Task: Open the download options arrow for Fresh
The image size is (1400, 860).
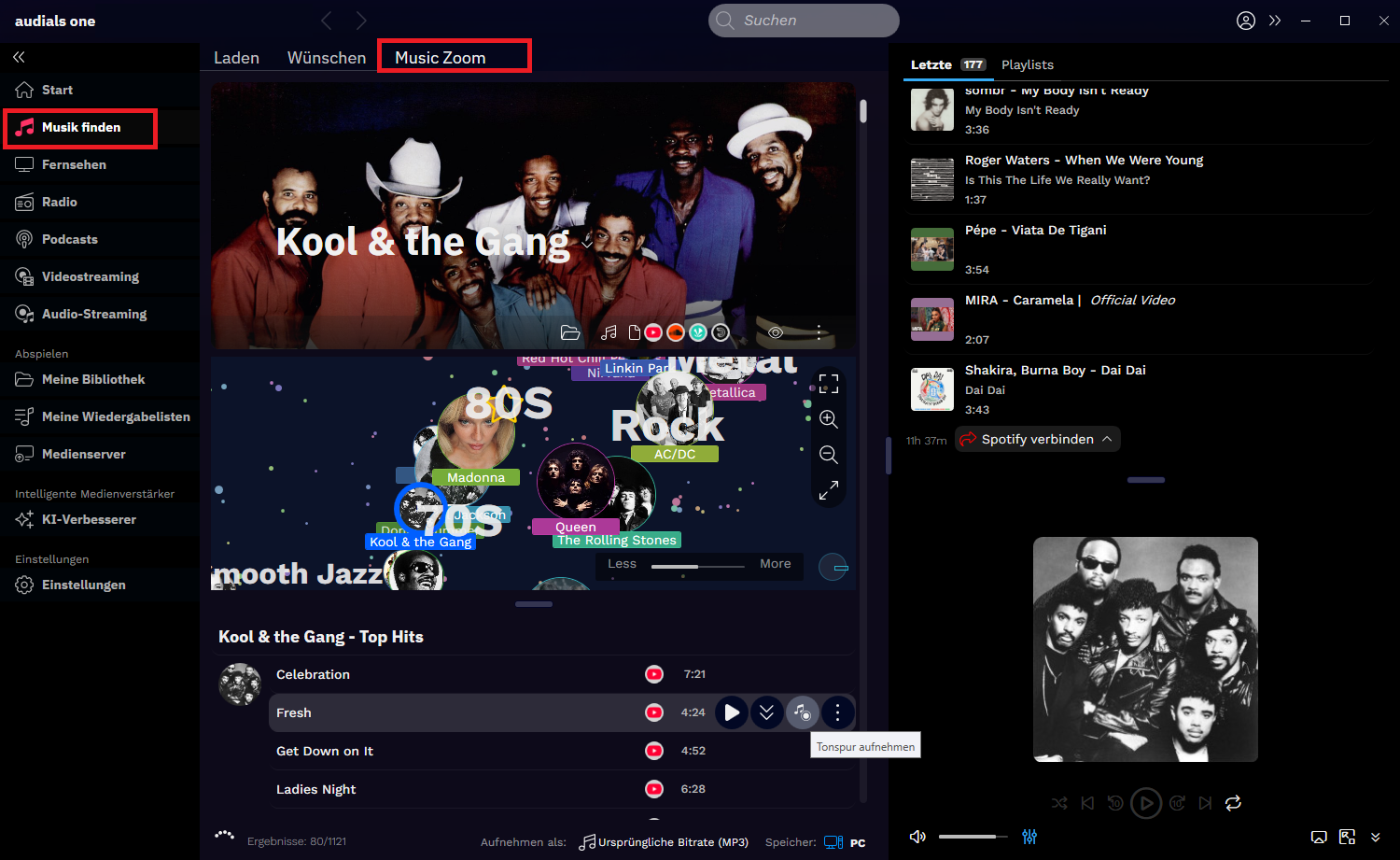Action: point(766,712)
